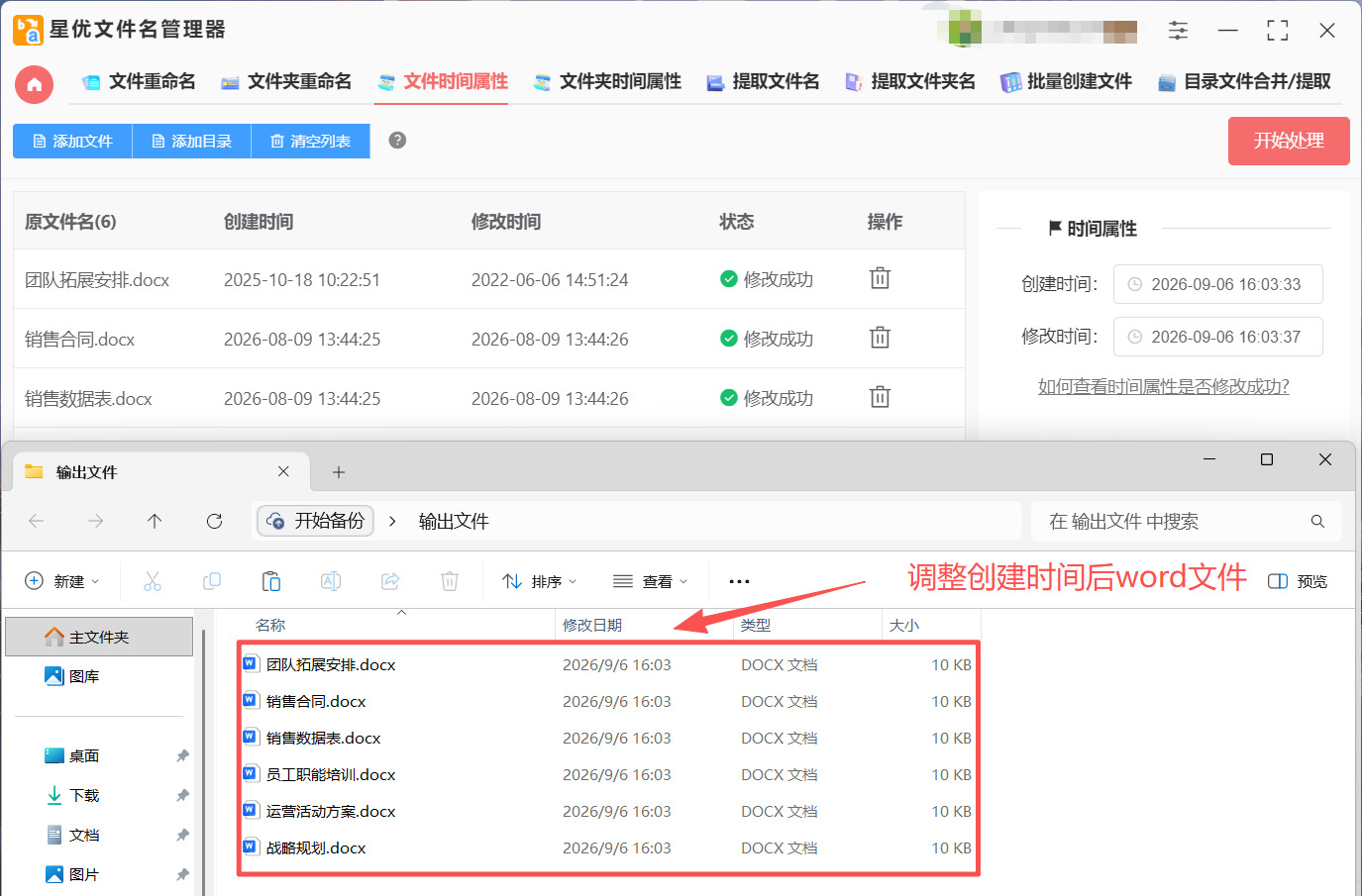The height and width of the screenshot is (896, 1362).
Task: Select the 文件时间属性 tab
Action: tap(443, 81)
